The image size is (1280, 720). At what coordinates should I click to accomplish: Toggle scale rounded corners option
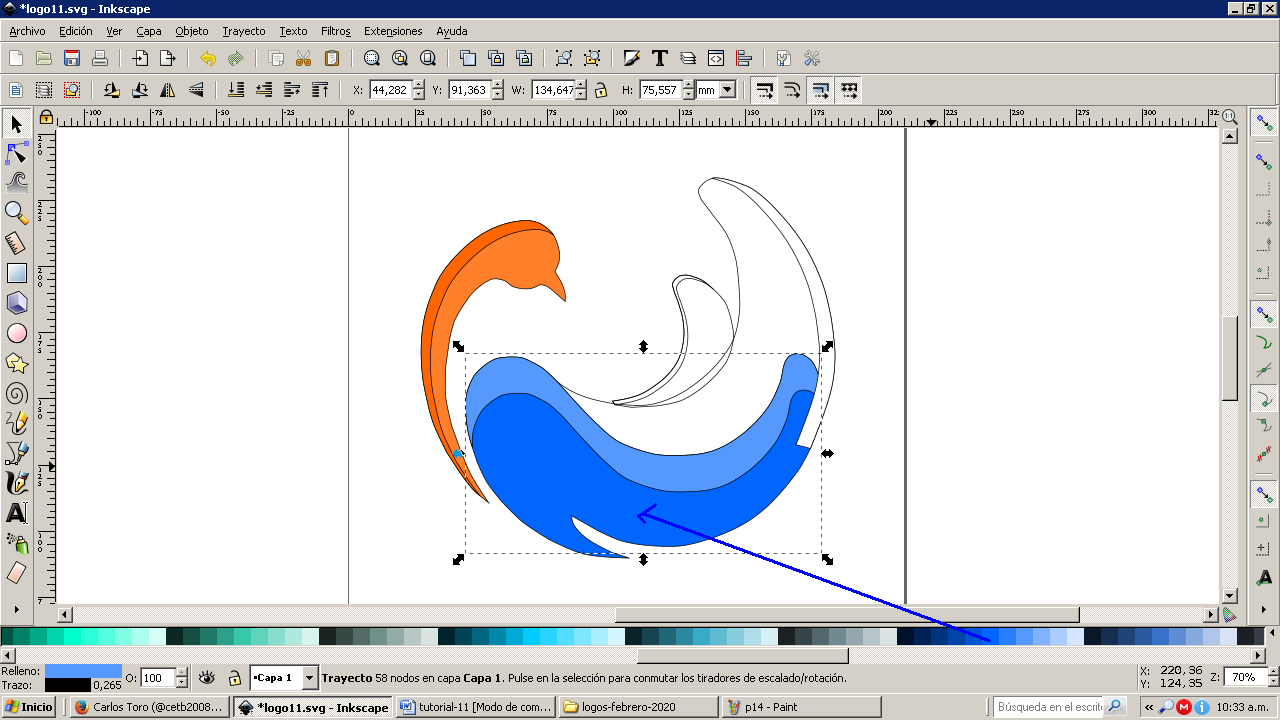(x=792, y=90)
